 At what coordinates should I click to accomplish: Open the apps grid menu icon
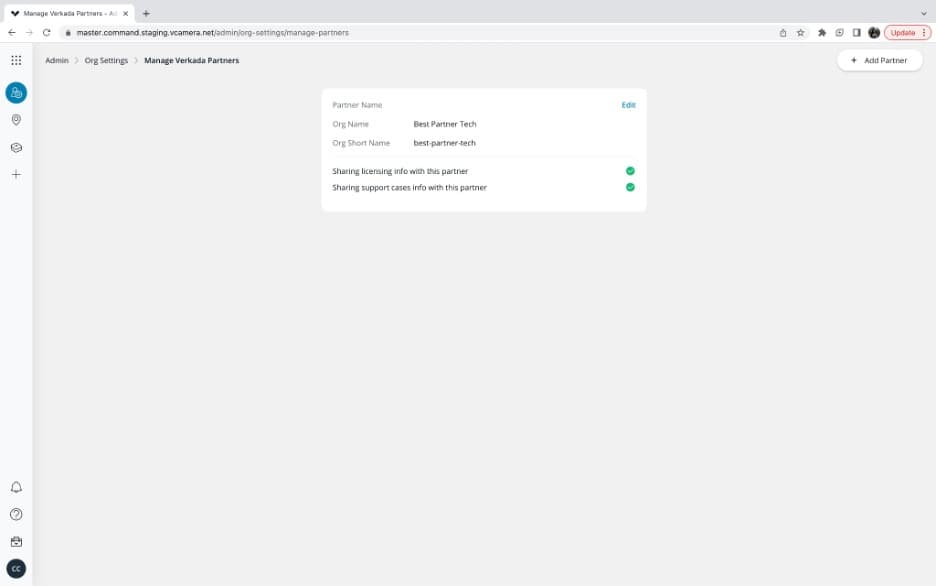pyautogui.click(x=16, y=60)
